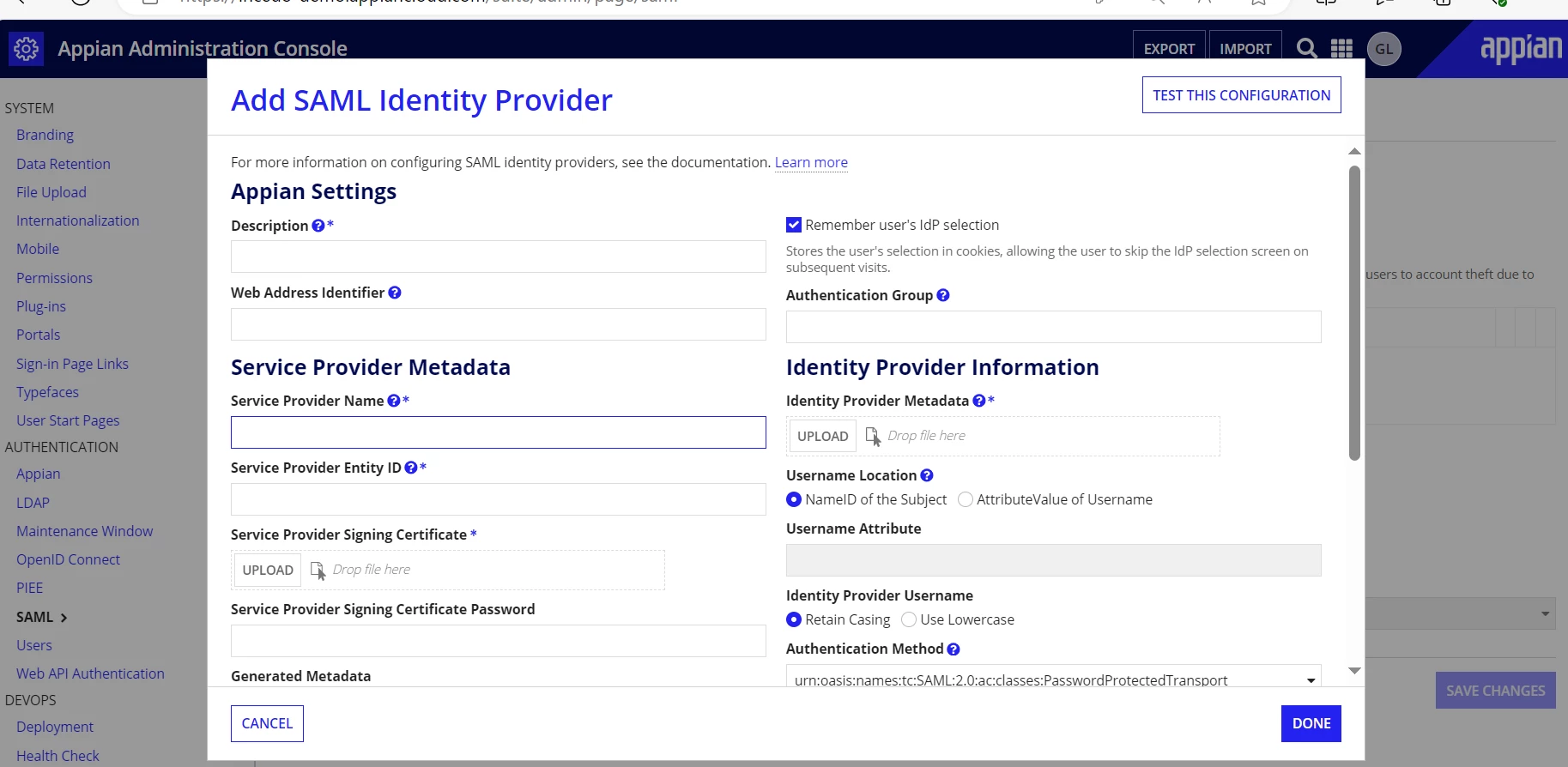
Task: Click drop file icon for Signing Certificate
Action: [x=318, y=571]
